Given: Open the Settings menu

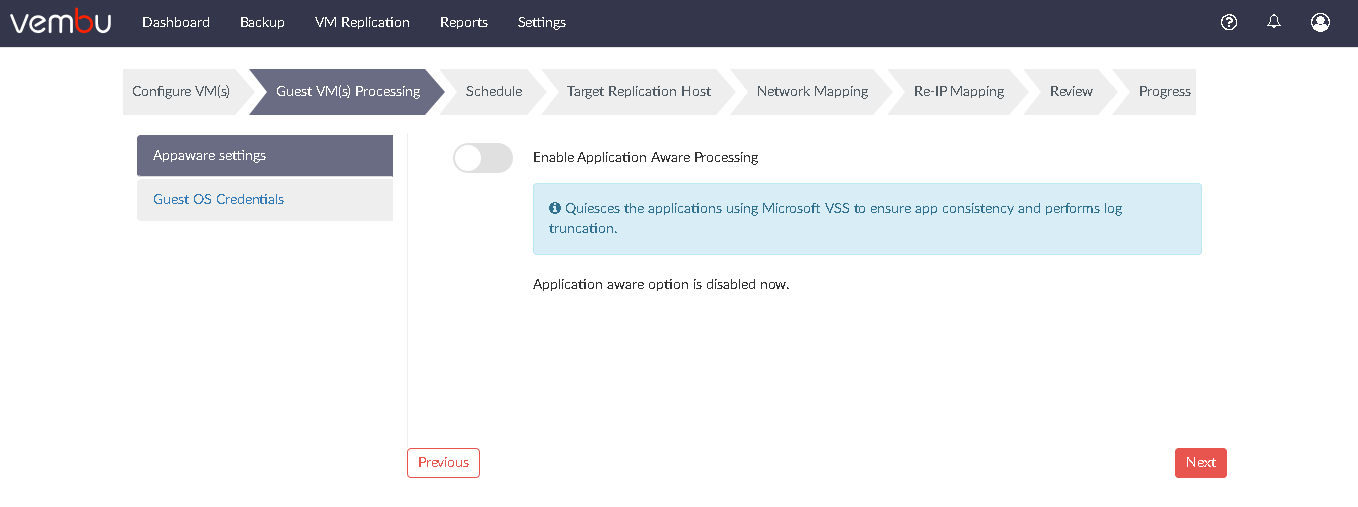Looking at the screenshot, I should [542, 22].
